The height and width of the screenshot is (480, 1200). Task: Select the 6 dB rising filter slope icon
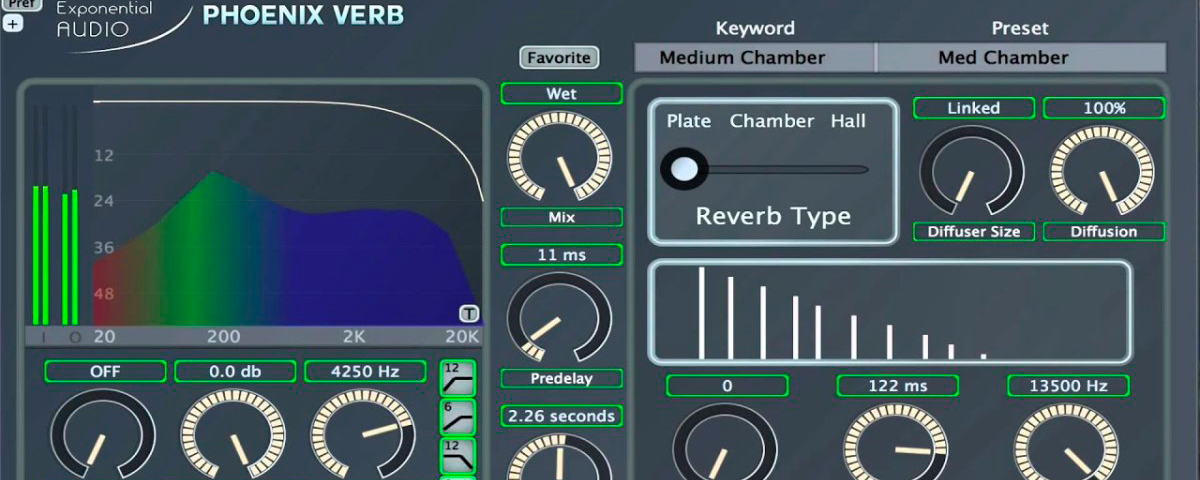pyautogui.click(x=458, y=416)
